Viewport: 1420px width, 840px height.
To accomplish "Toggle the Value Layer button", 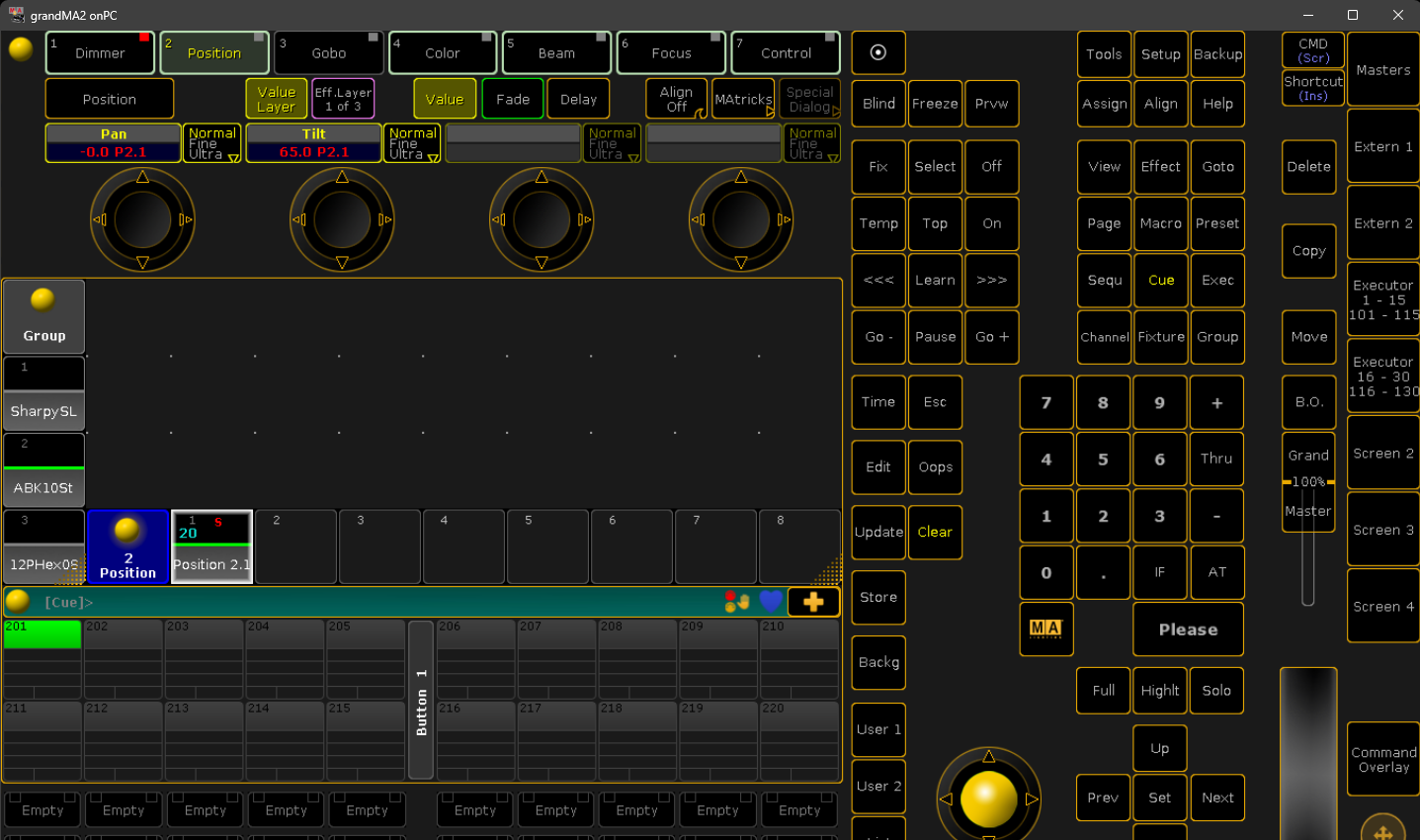I will (x=277, y=99).
